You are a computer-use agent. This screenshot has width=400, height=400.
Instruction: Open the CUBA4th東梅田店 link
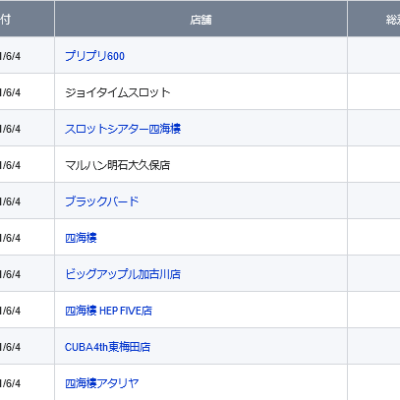107,347
